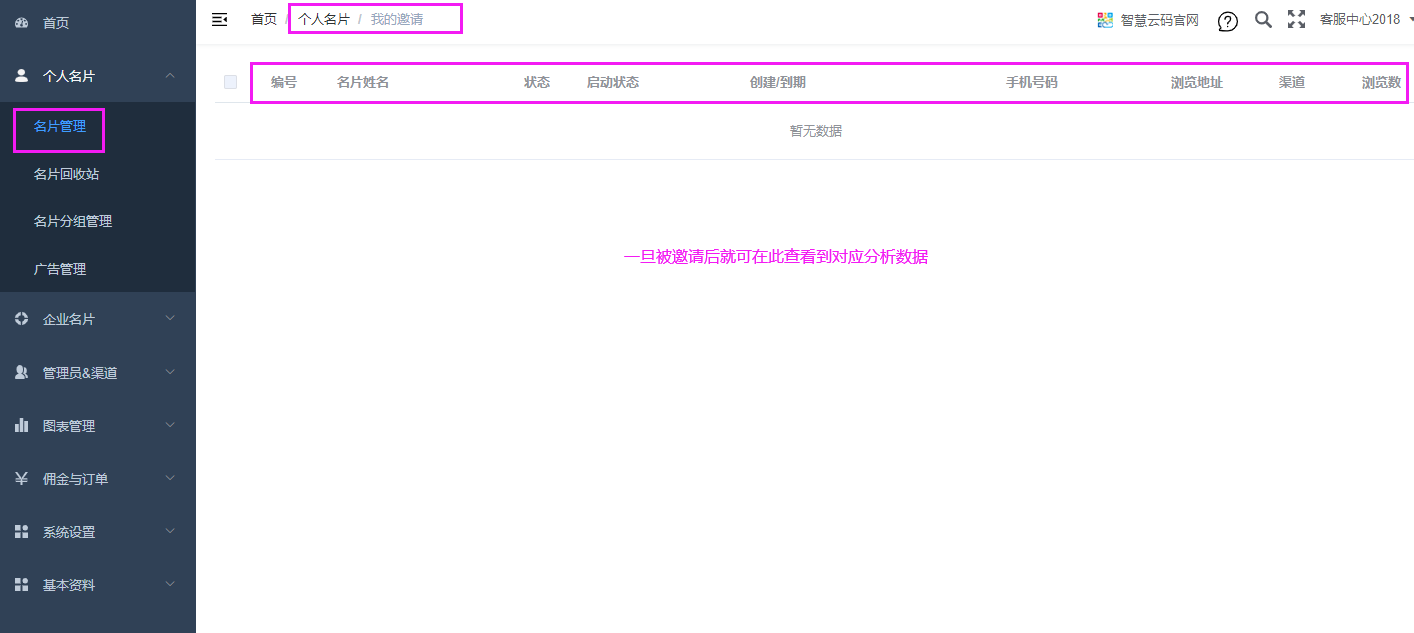Expand the 企业名片 menu chevron
The width and height of the screenshot is (1414, 633).
(x=170, y=319)
